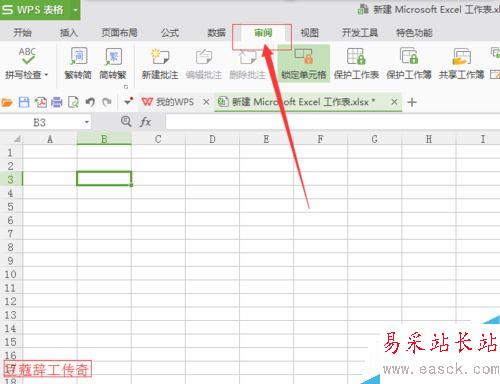This screenshot has height=384, width=500.
Task: Click the undo arrow
Action: [x=90, y=102]
